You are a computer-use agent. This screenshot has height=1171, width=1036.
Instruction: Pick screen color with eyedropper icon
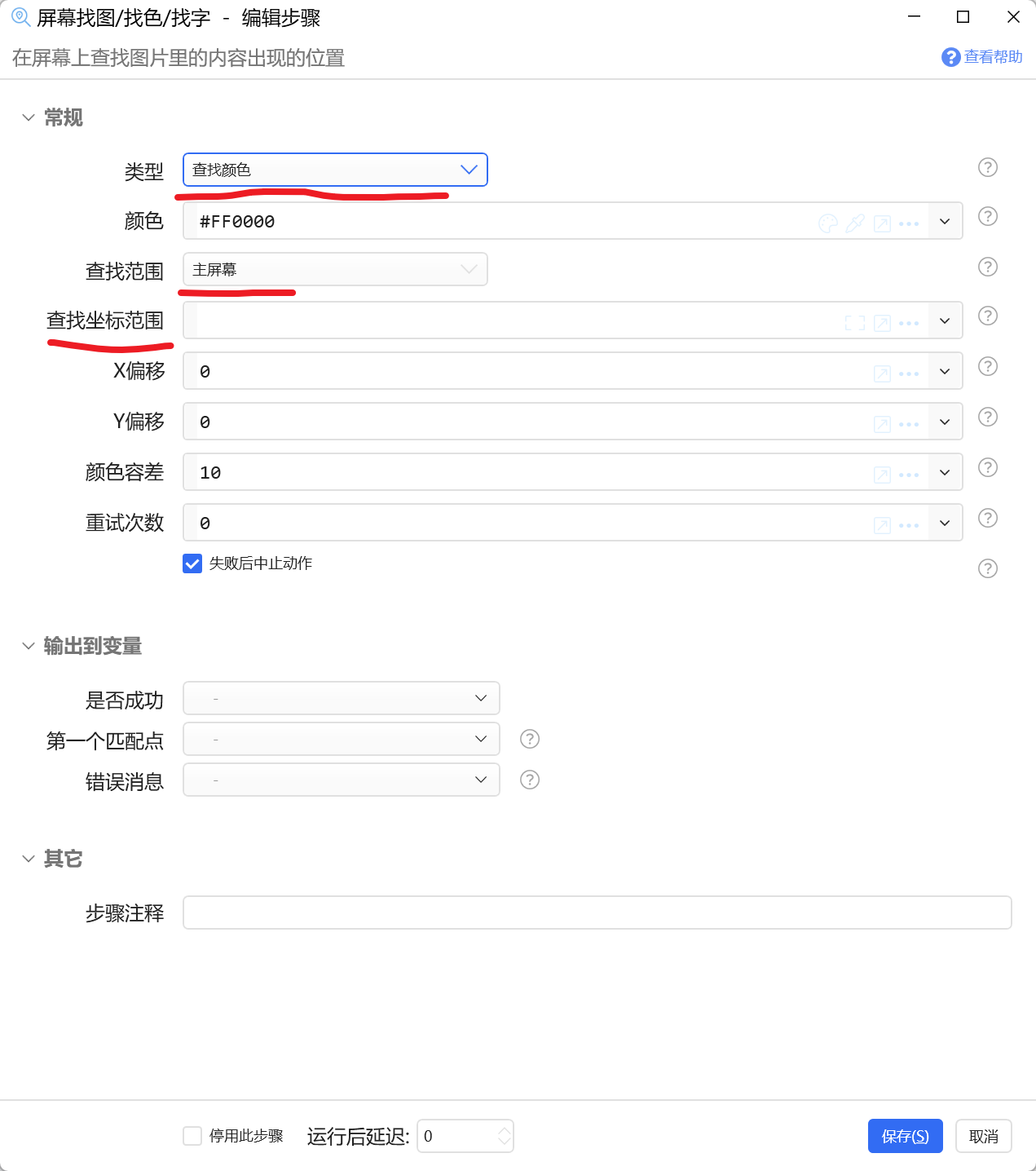click(x=855, y=223)
